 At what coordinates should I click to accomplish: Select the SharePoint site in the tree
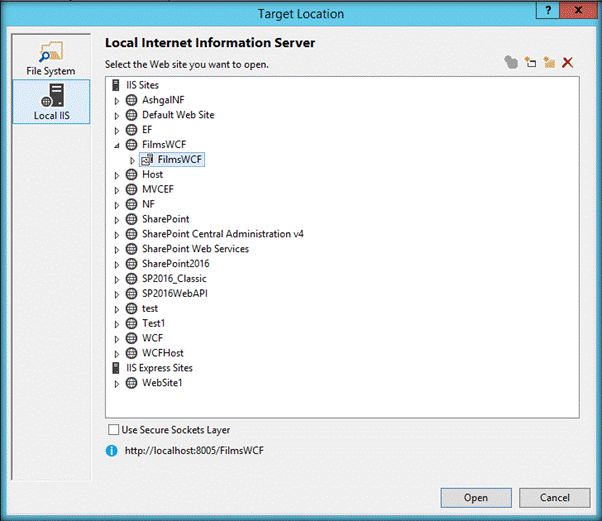pyautogui.click(x=165, y=219)
